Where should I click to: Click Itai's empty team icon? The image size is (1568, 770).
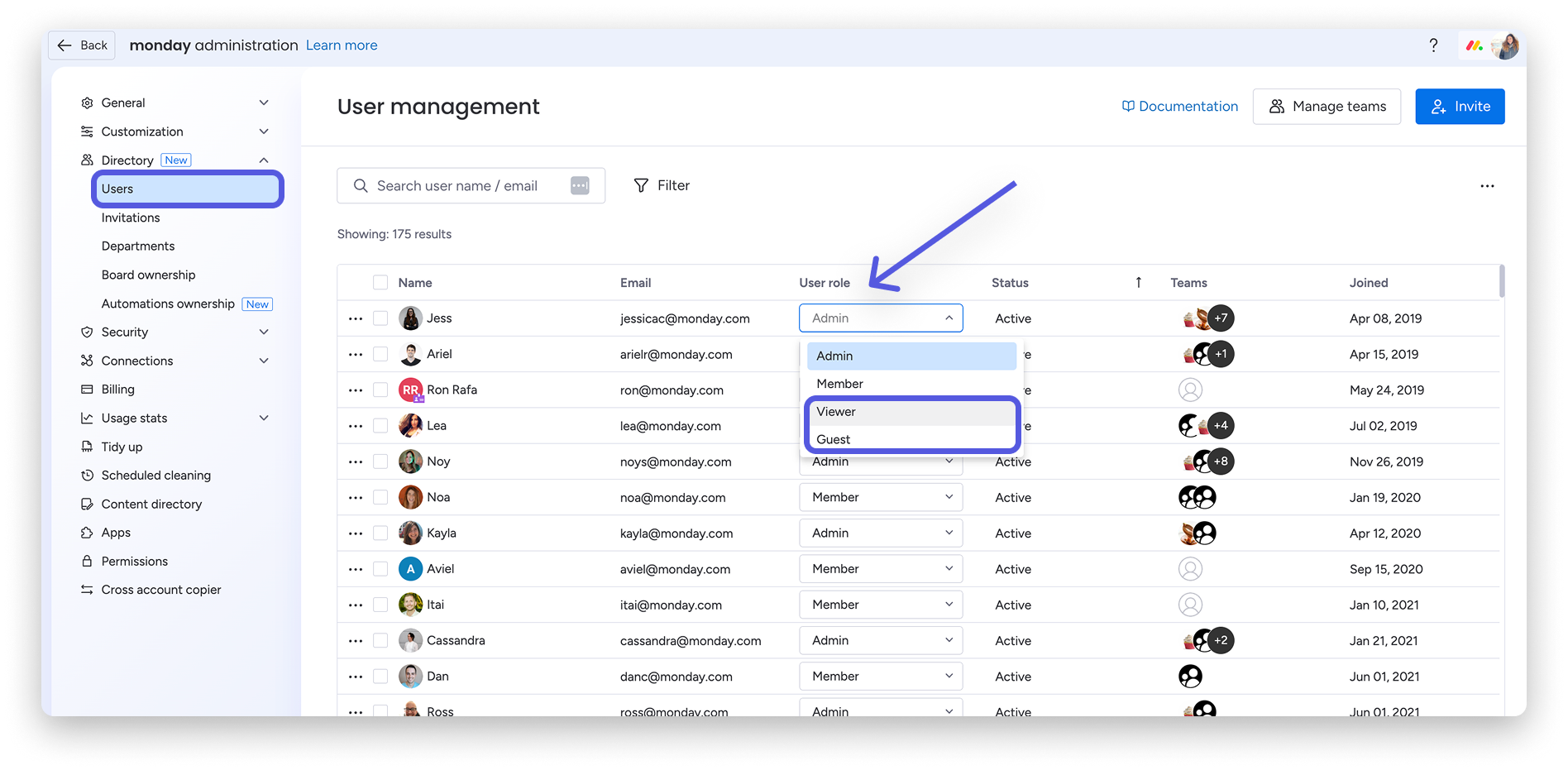(1190, 605)
